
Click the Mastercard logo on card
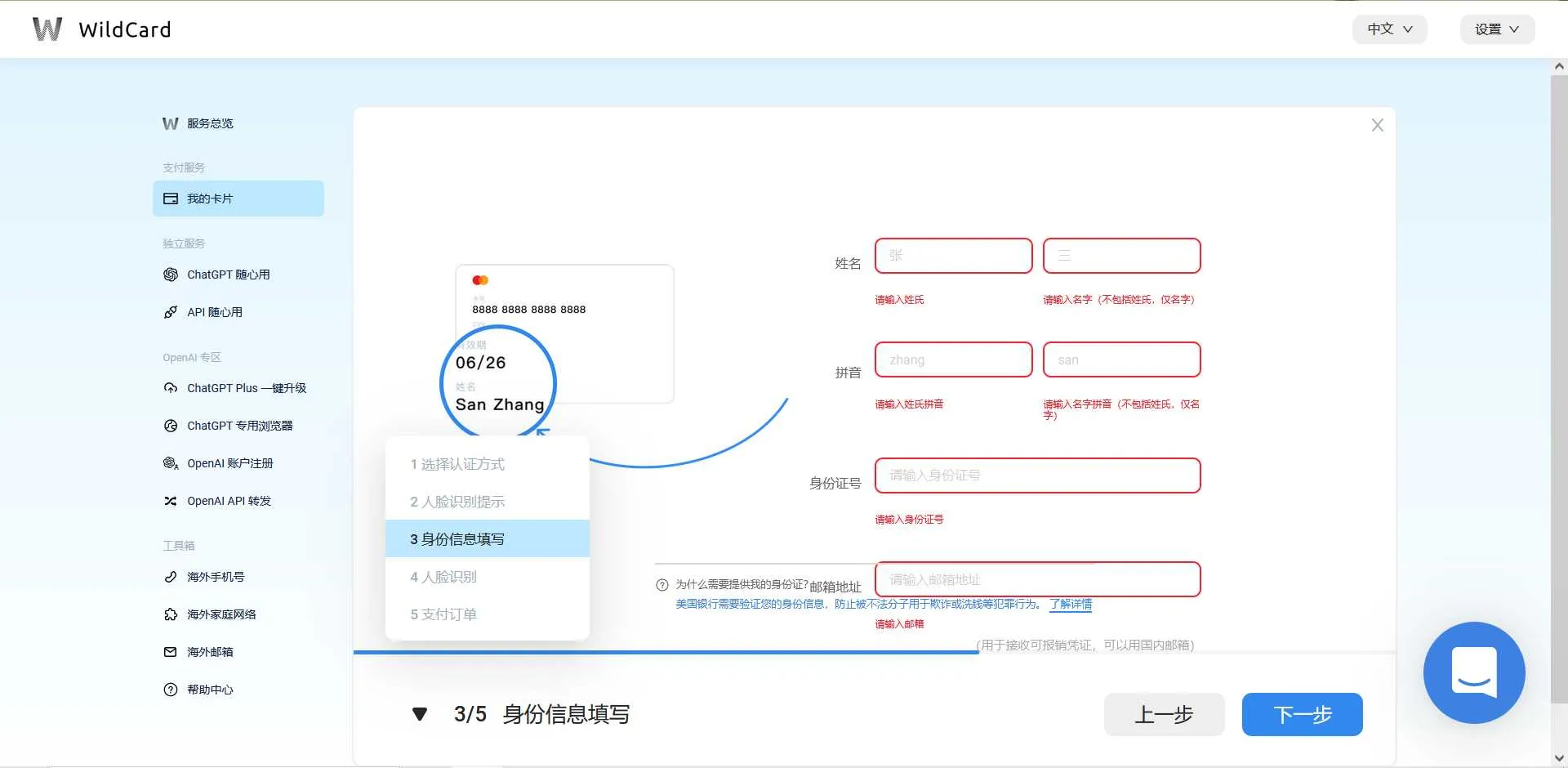pos(480,280)
